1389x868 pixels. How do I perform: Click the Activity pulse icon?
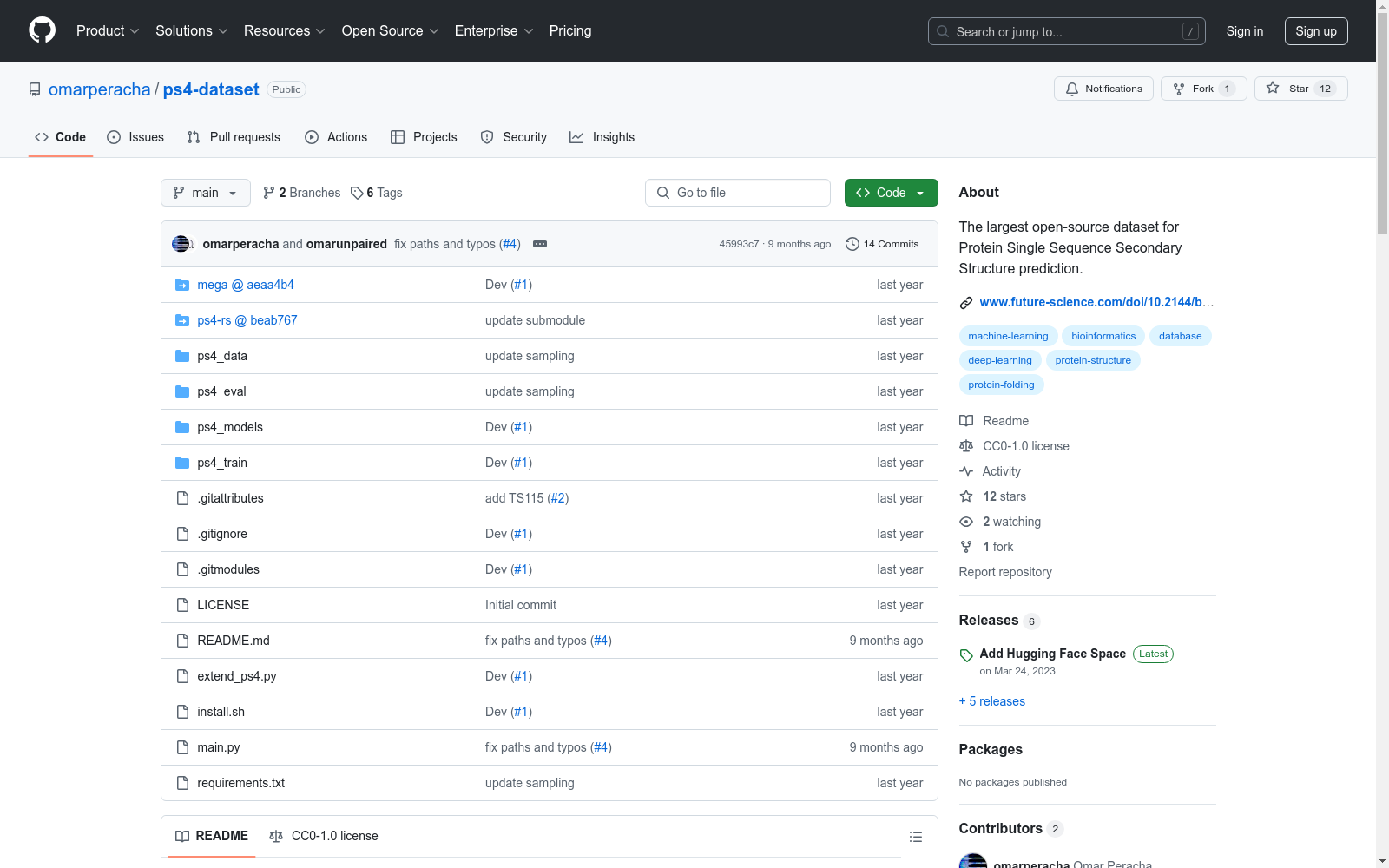[x=966, y=471]
